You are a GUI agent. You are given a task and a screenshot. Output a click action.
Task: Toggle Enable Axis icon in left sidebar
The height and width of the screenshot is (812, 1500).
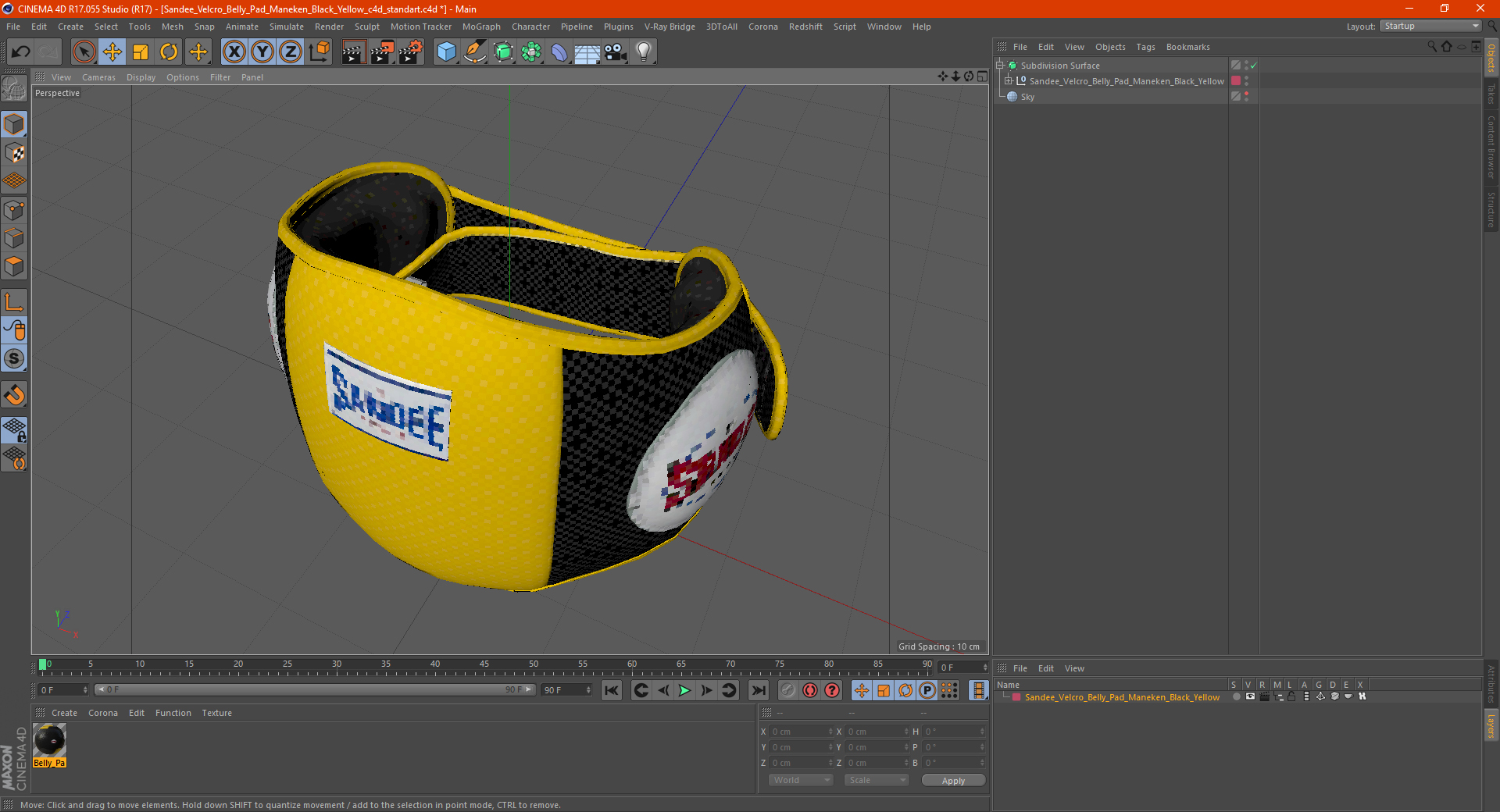coord(14,302)
